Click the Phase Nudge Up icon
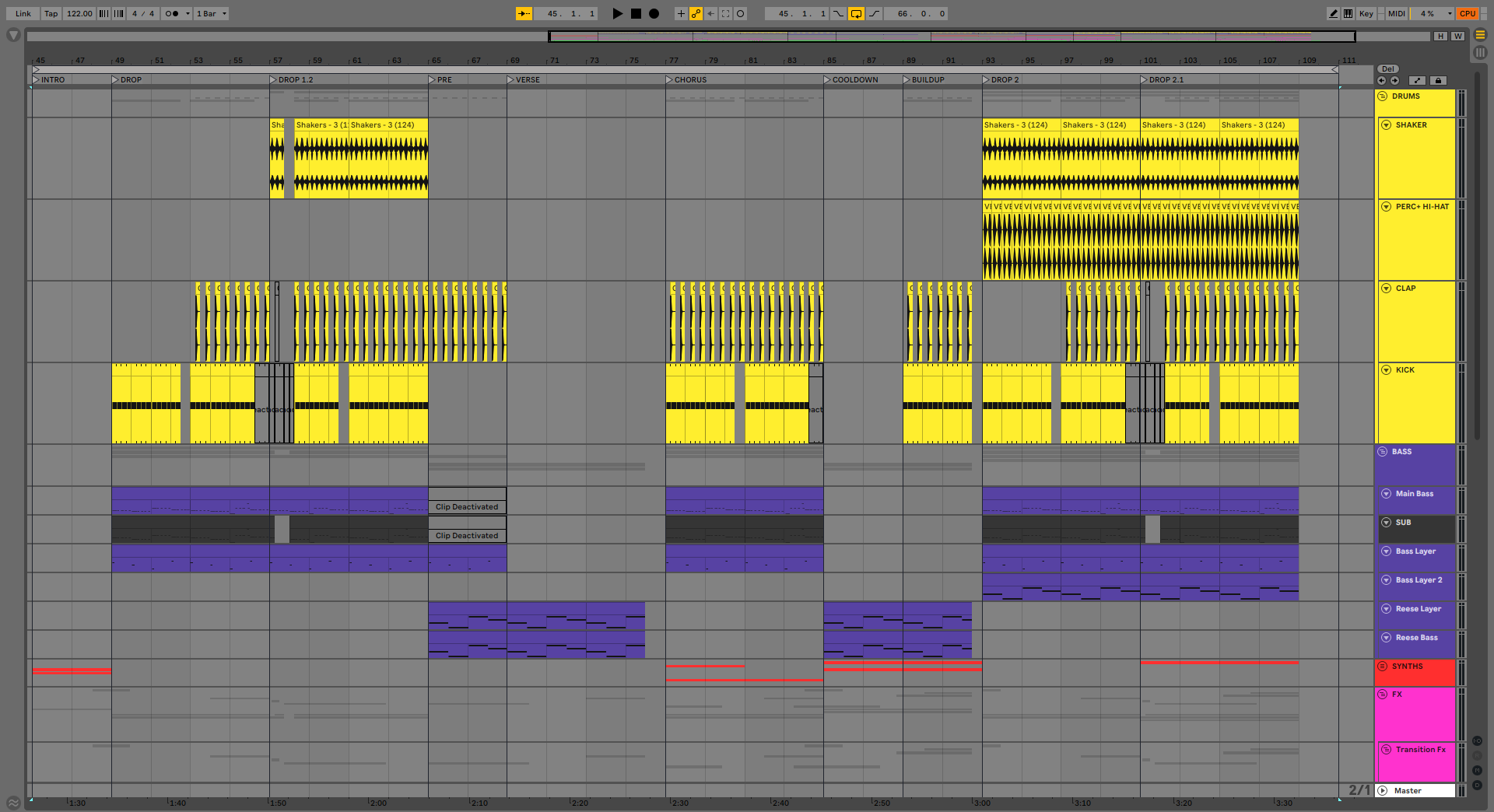Viewport: 1494px width, 812px height. tap(119, 13)
